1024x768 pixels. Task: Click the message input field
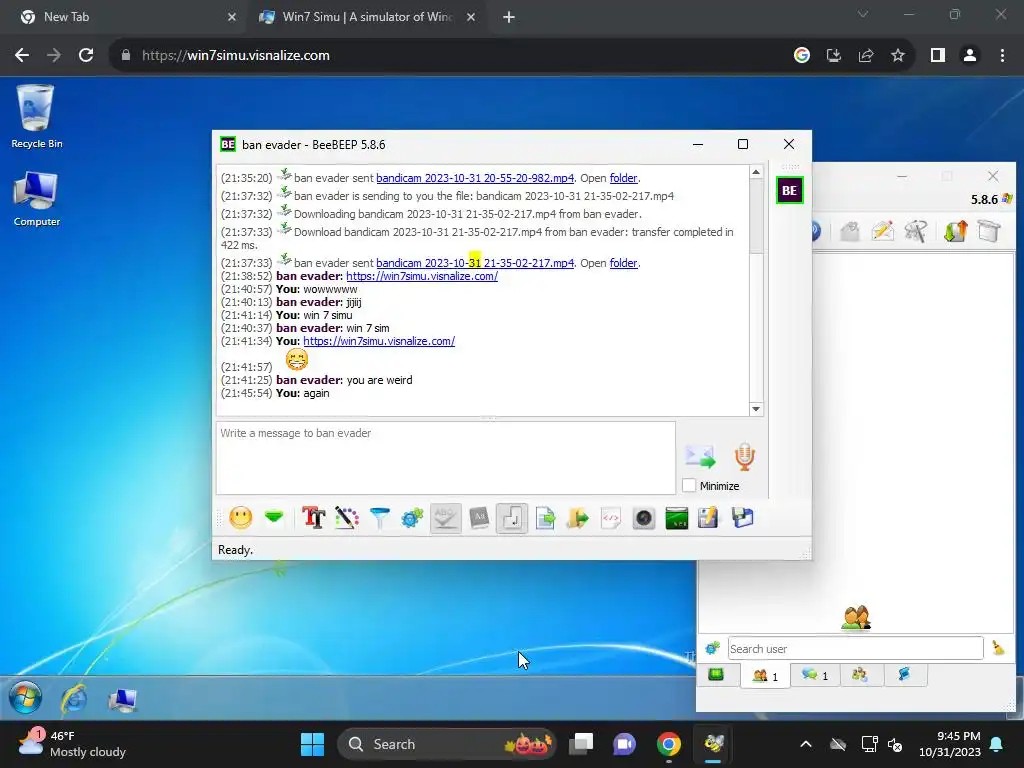click(x=445, y=458)
